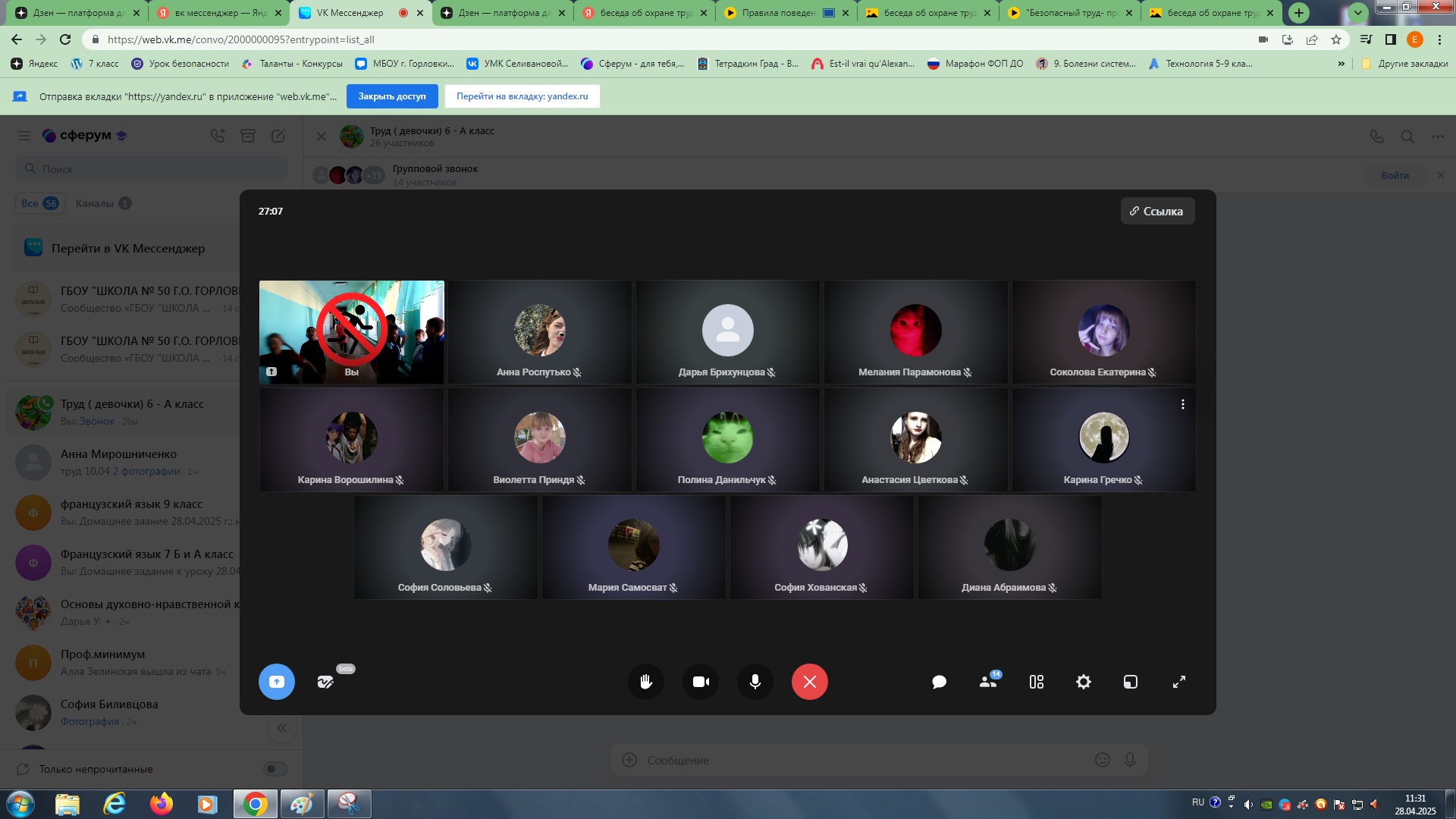Open emoji picker in message box
This screenshot has height=819, width=1456.
(x=1102, y=760)
